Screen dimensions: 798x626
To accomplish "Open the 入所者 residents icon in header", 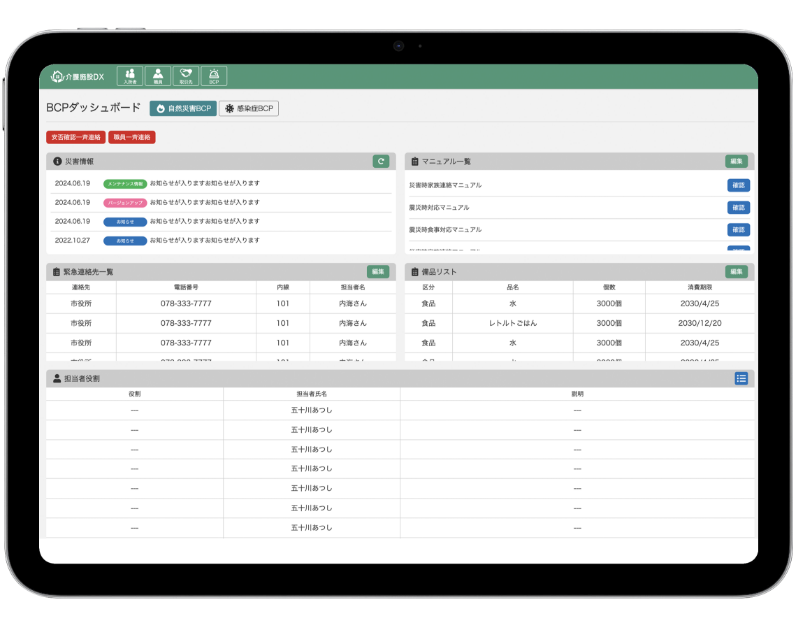I will point(130,76).
